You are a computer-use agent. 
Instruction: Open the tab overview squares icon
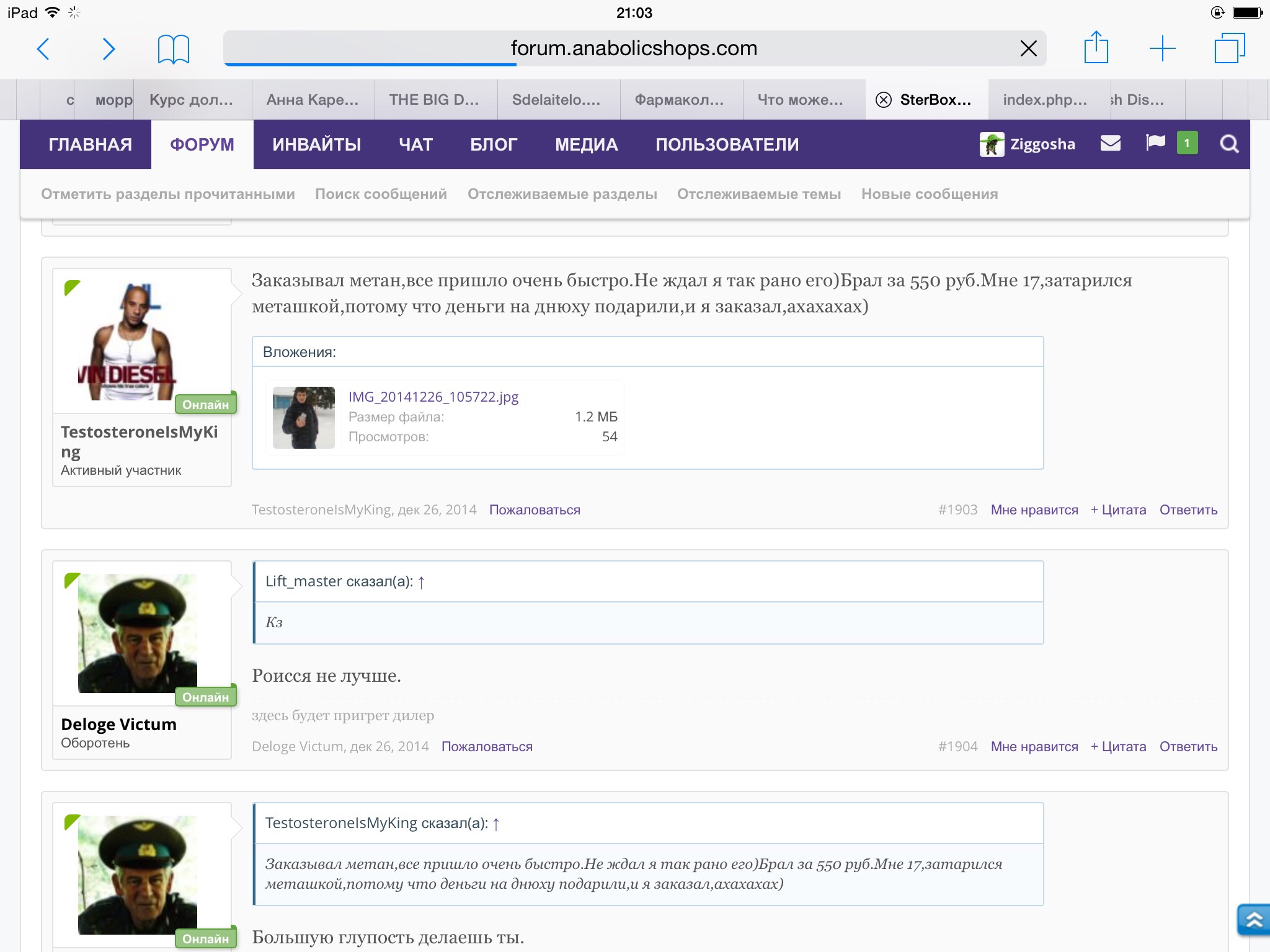click(x=1229, y=48)
